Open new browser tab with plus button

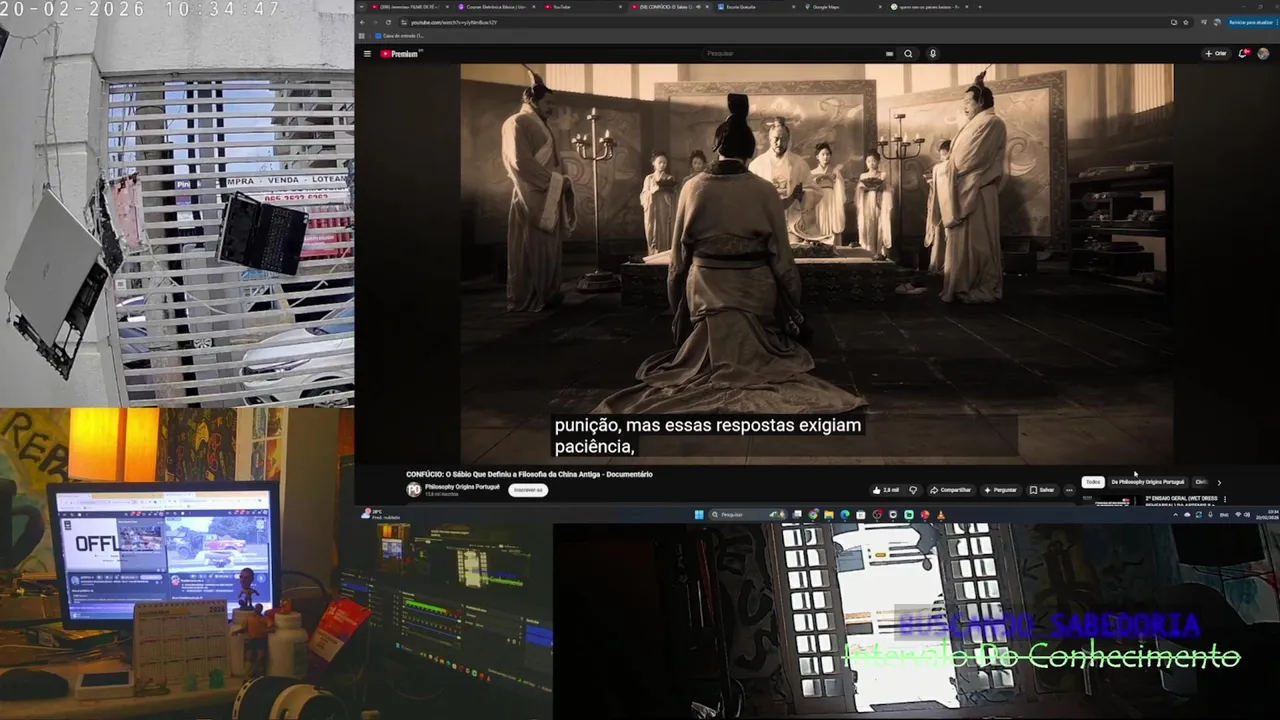click(x=980, y=7)
